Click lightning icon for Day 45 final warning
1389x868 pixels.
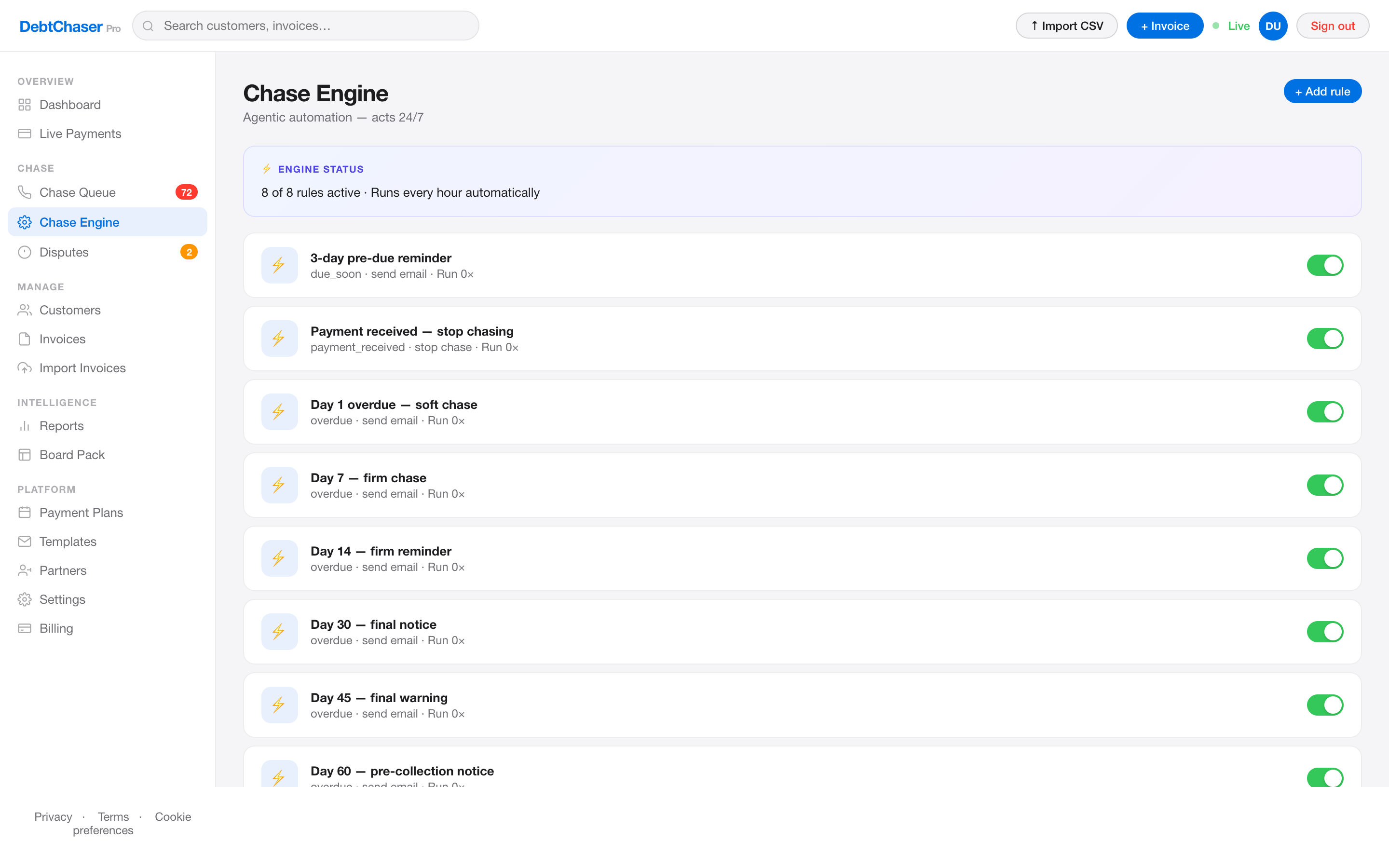[280, 705]
